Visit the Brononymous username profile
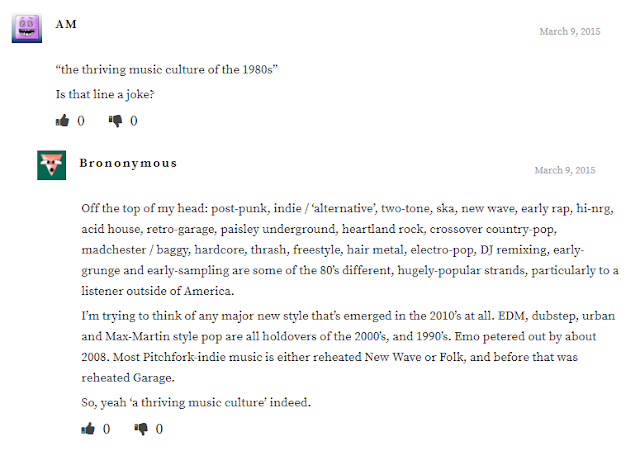Screen dimensions: 640x456 point(128,163)
